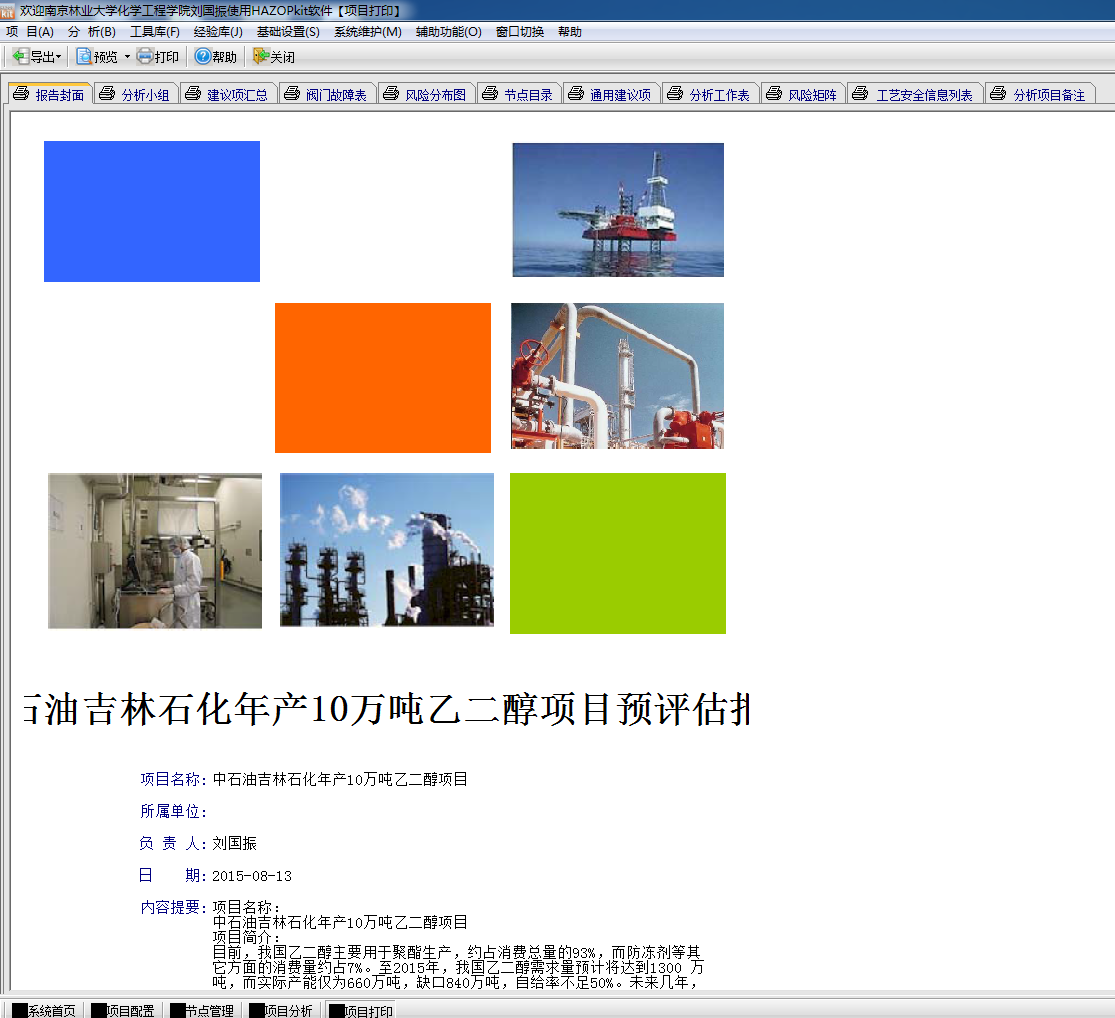Open the 工具库(F) menu

tap(154, 31)
